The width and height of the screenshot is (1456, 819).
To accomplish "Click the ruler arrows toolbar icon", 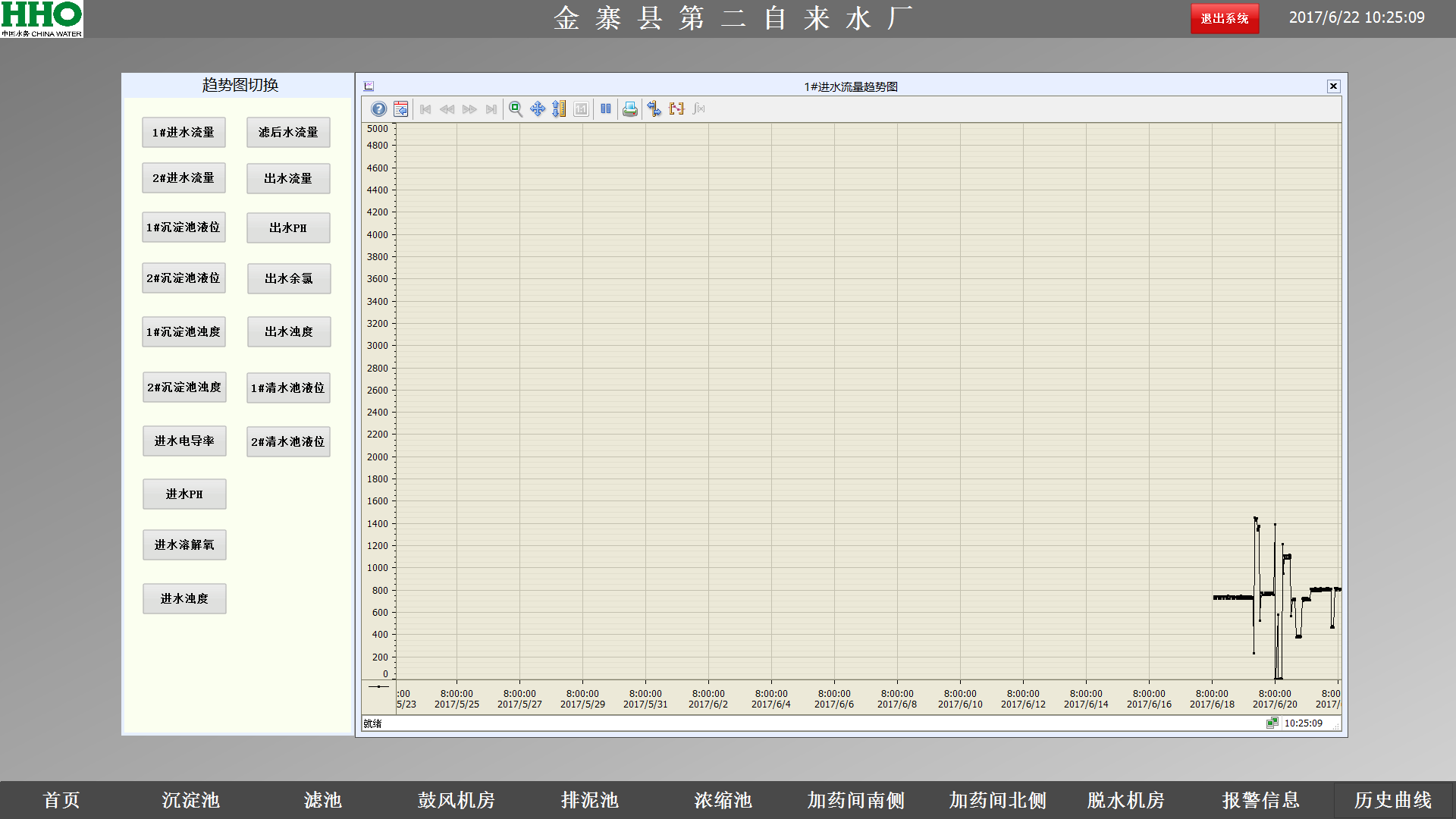I will coord(654,109).
